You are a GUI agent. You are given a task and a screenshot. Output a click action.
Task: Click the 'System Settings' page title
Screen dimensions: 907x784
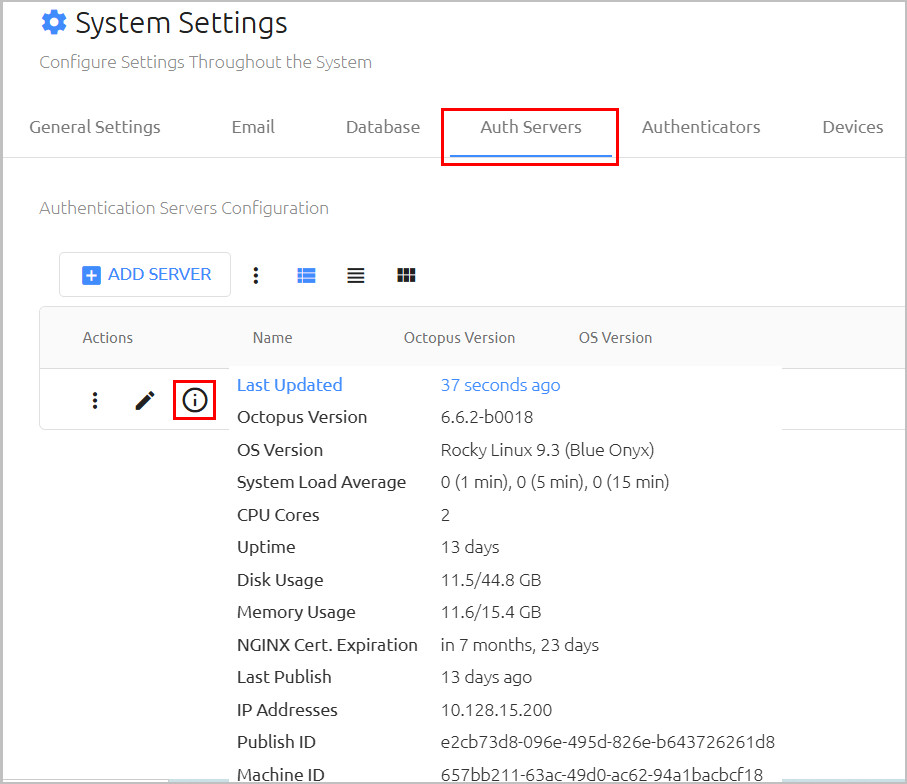tap(181, 24)
